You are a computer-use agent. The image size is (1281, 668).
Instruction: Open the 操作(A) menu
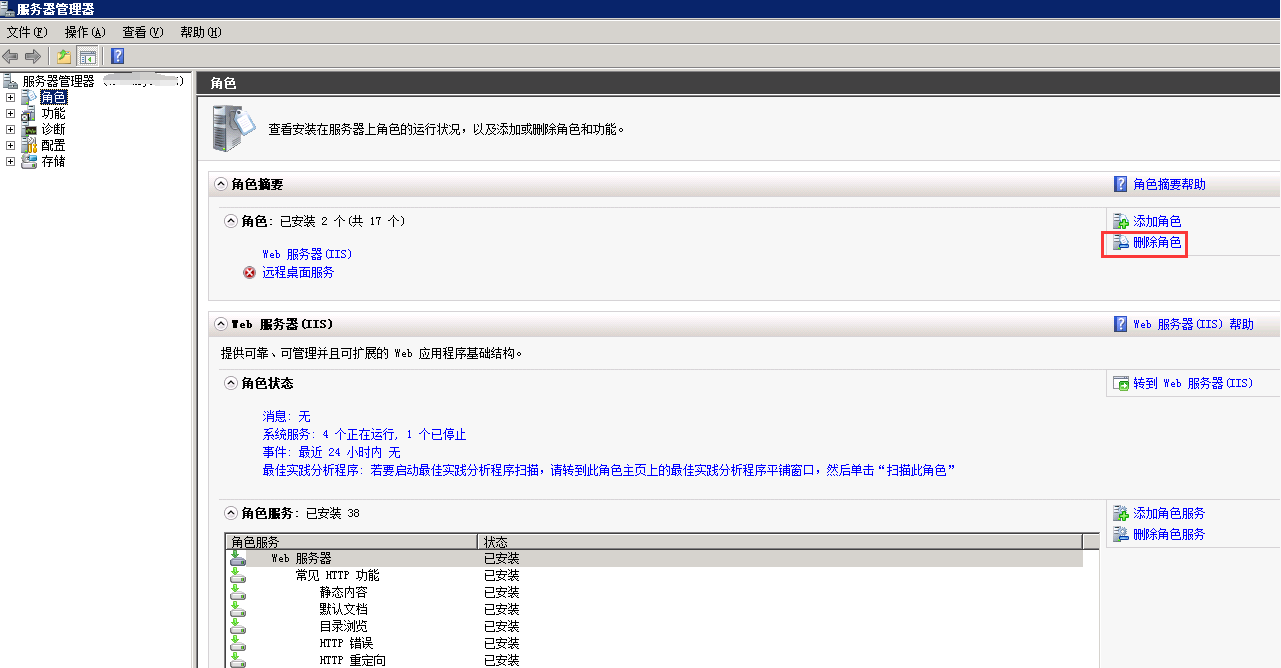(84, 32)
